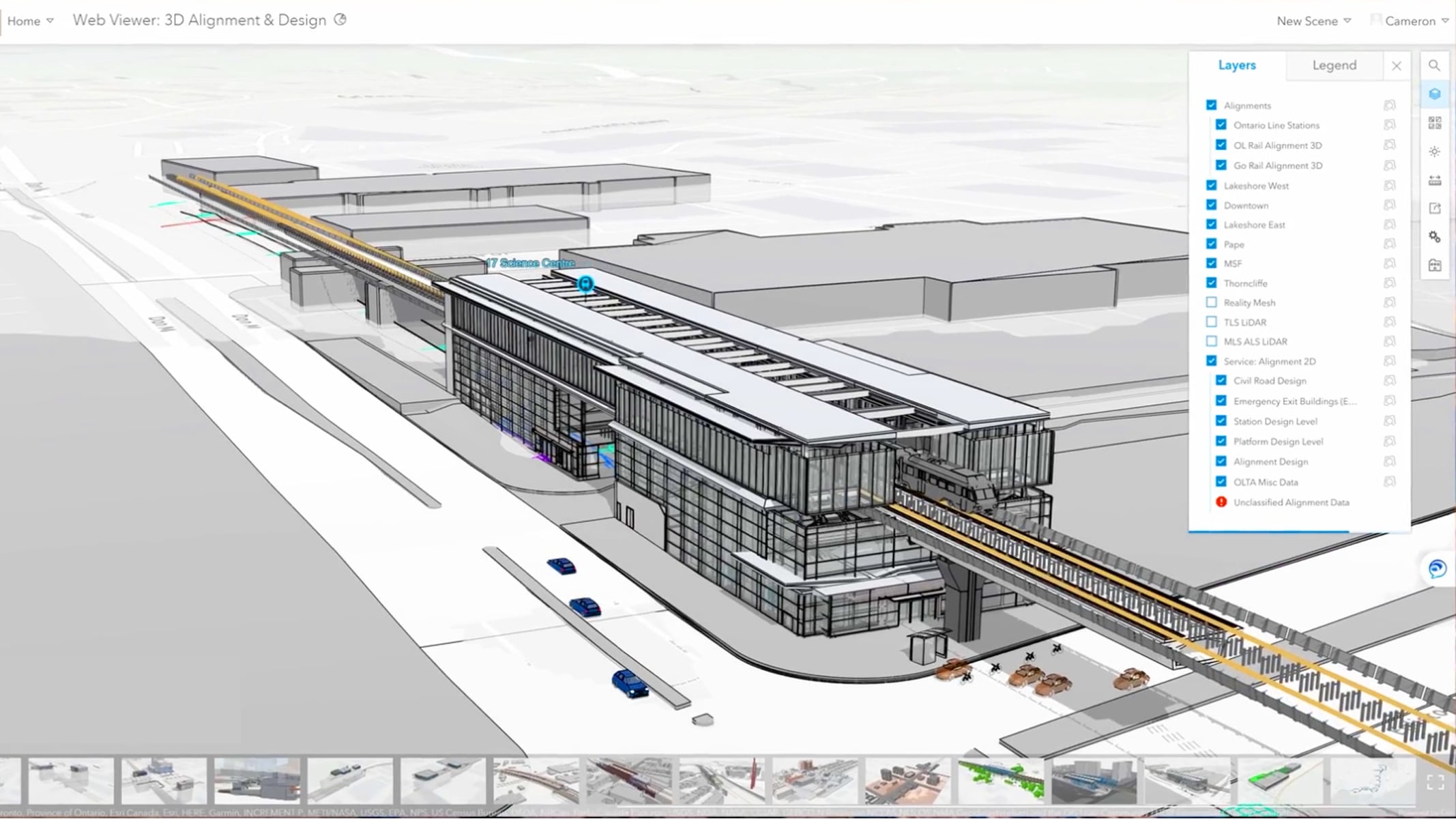1456x819 pixels.
Task: Switch to the Layers tab
Action: tap(1237, 65)
